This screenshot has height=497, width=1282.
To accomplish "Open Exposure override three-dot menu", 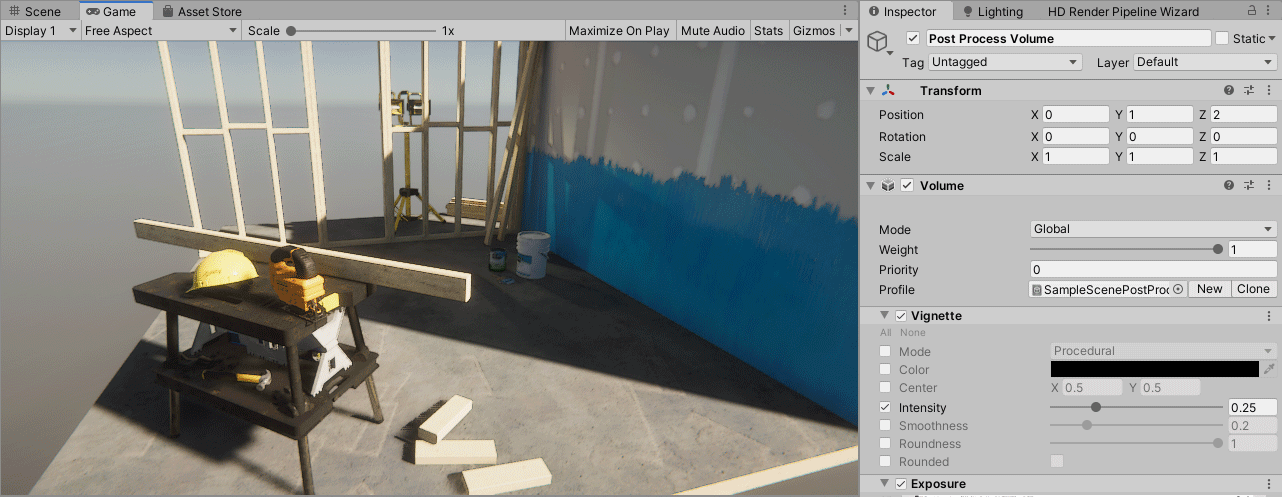I will [1268, 484].
